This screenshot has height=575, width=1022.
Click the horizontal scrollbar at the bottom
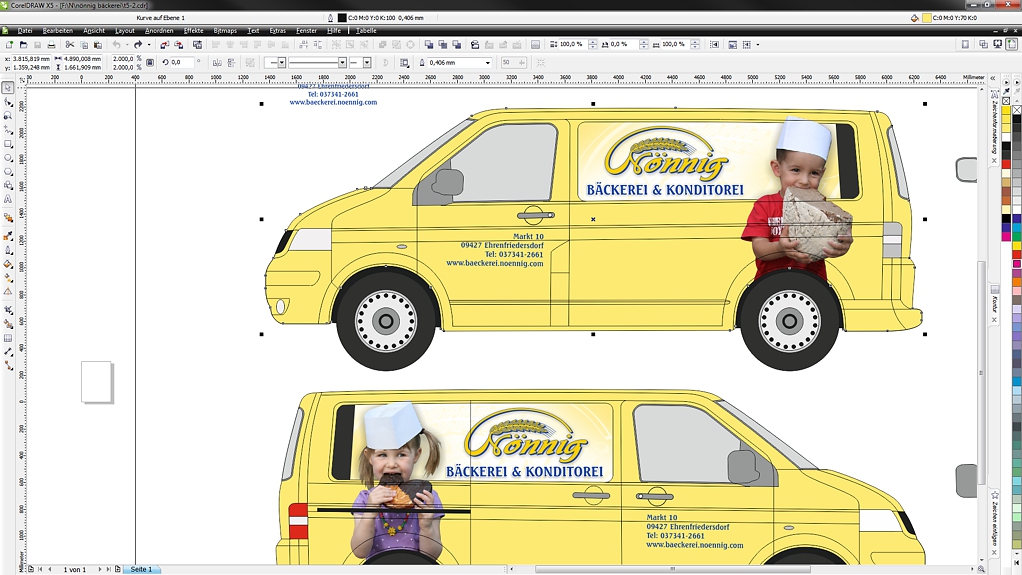[x=673, y=569]
